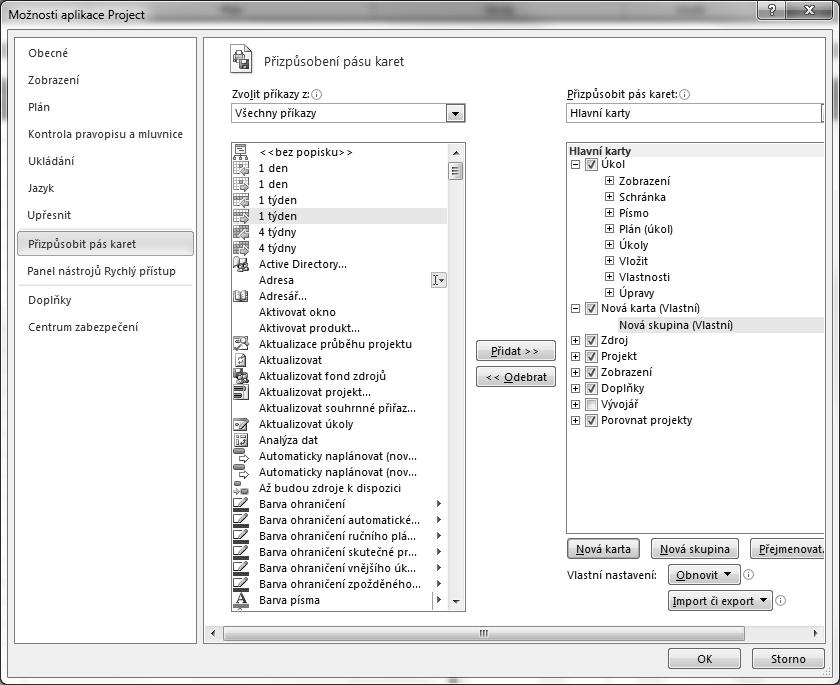Click the Barva ohraničení automatické icon
This screenshot has height=685, width=840.
click(241, 520)
